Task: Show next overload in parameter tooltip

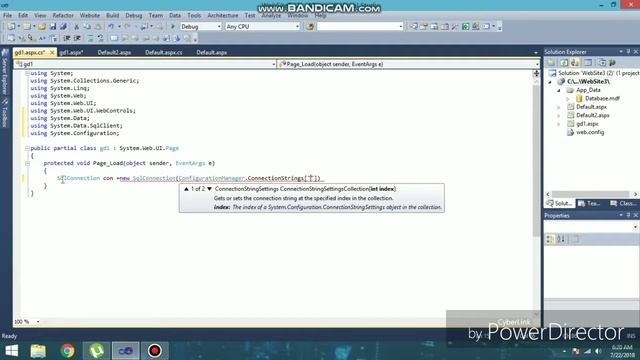Action: coord(209,189)
